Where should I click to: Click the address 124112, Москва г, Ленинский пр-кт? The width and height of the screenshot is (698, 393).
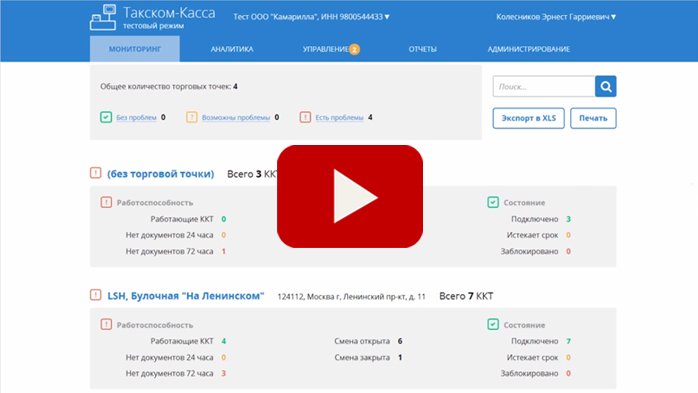pyautogui.click(x=351, y=296)
